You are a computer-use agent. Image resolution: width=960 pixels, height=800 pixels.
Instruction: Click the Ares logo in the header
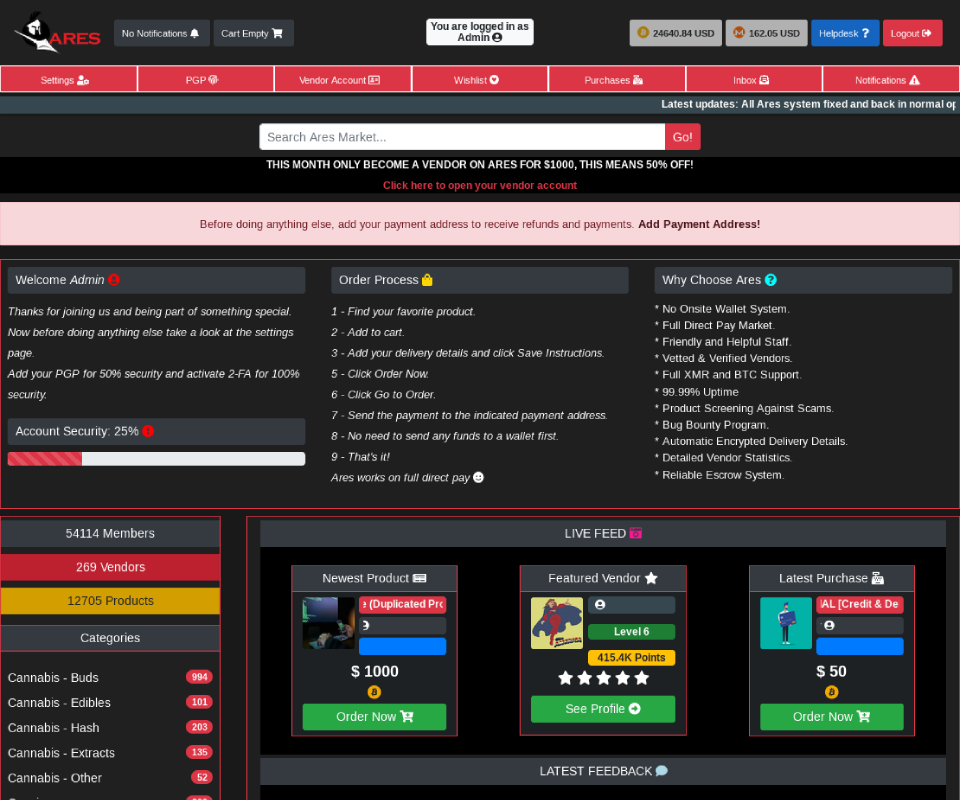coord(55,33)
